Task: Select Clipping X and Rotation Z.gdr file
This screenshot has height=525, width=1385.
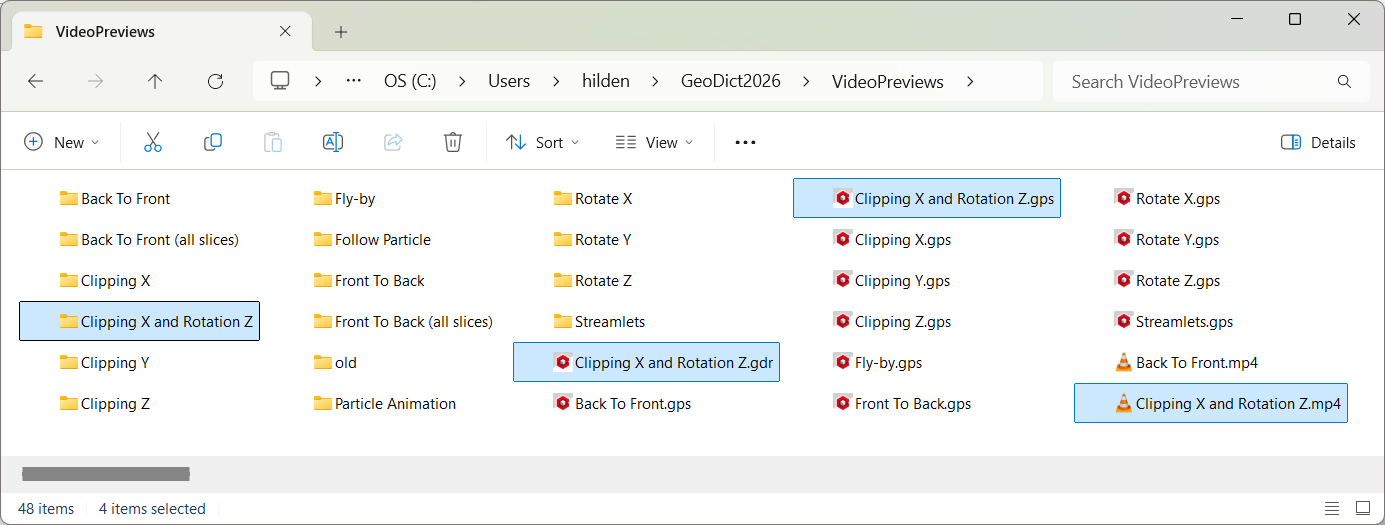Action: [646, 362]
